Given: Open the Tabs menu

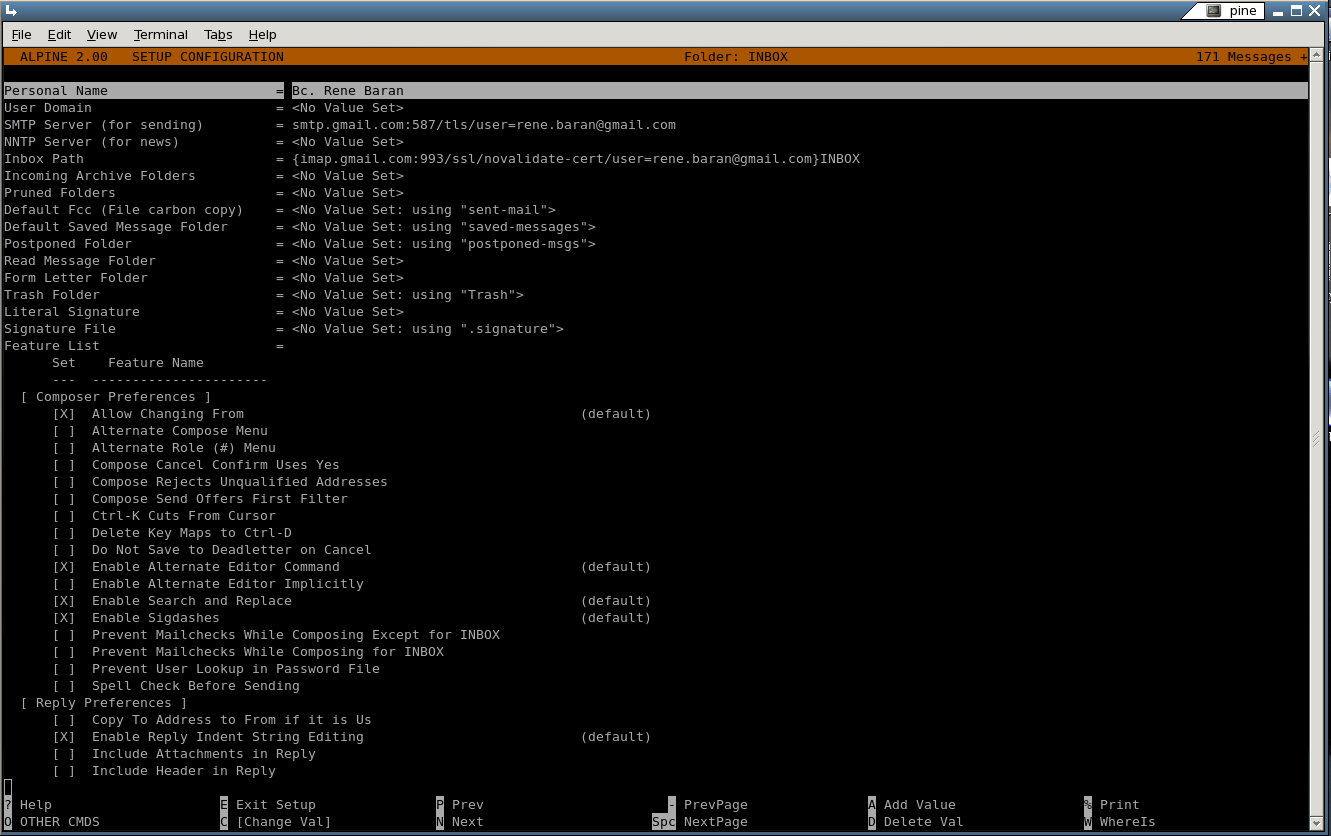Looking at the screenshot, I should [x=218, y=34].
